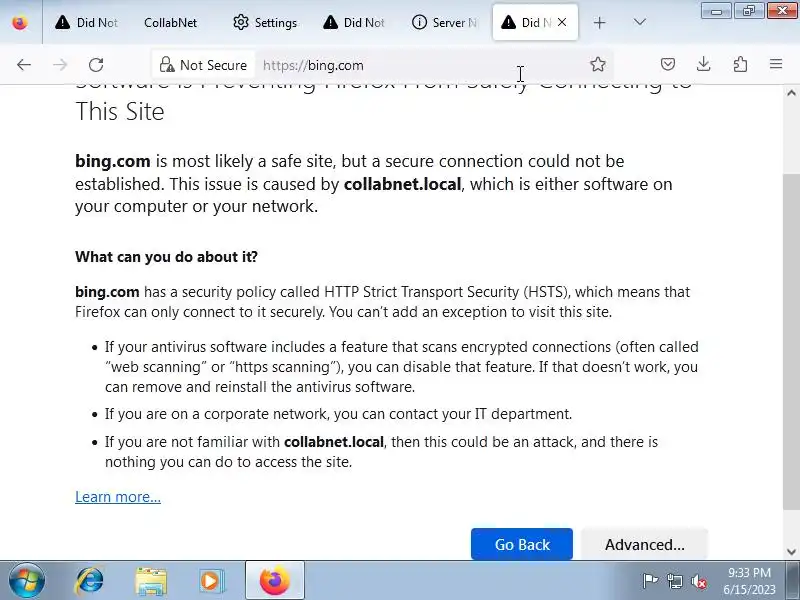Go back using the toolbar arrow
This screenshot has width=800, height=600.
24,65
